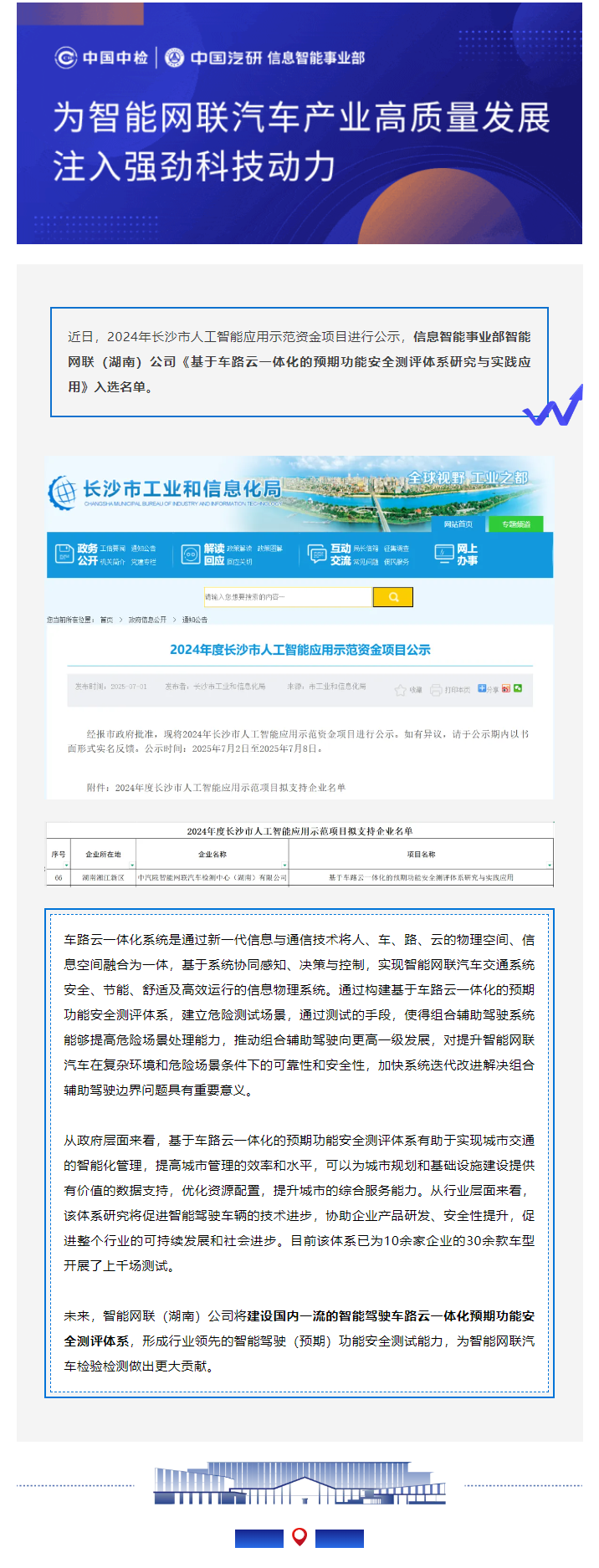Share via the orange Weibo icon
The image size is (599, 1568).
(x=506, y=688)
